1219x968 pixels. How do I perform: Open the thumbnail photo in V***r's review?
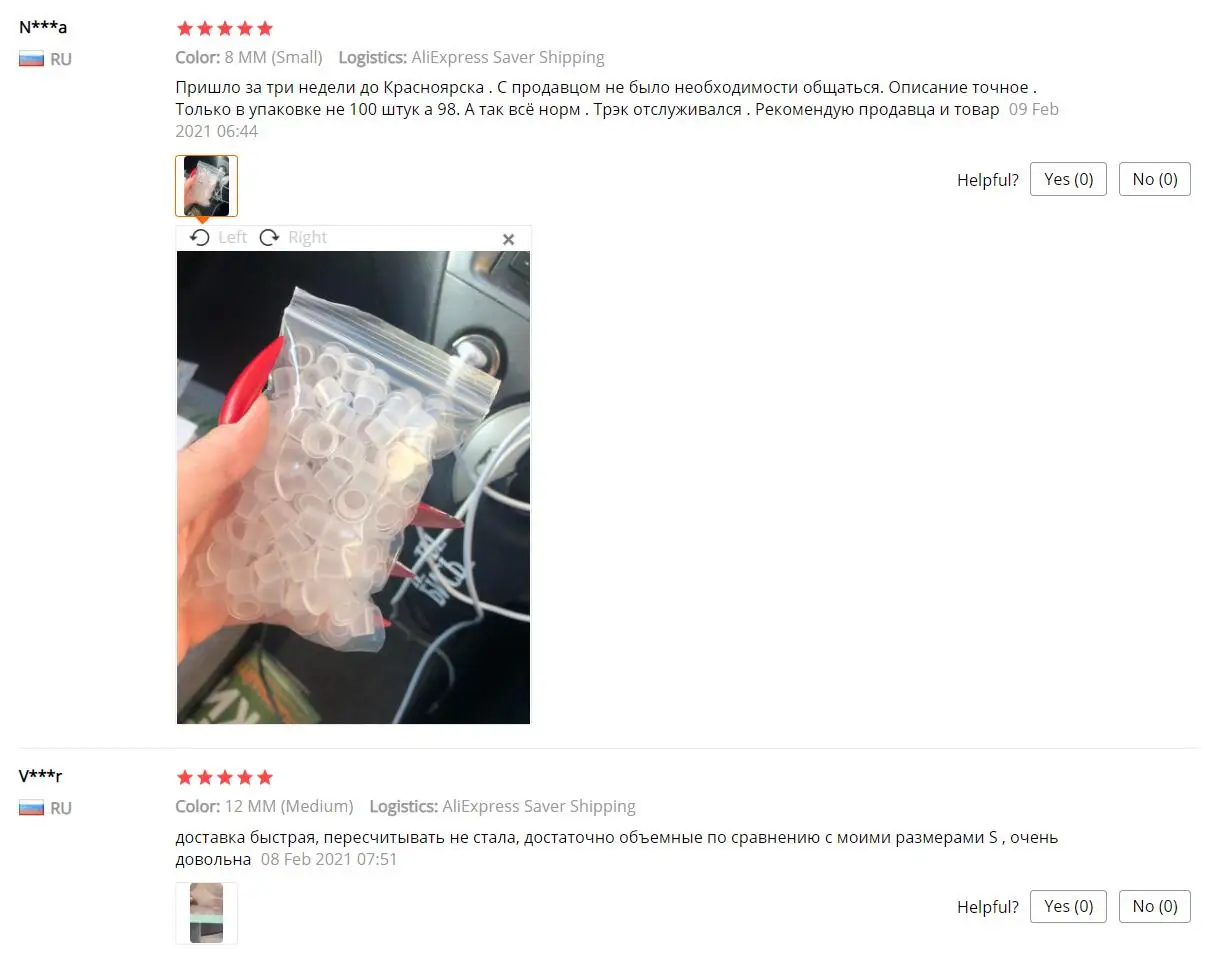pyautogui.click(x=206, y=913)
